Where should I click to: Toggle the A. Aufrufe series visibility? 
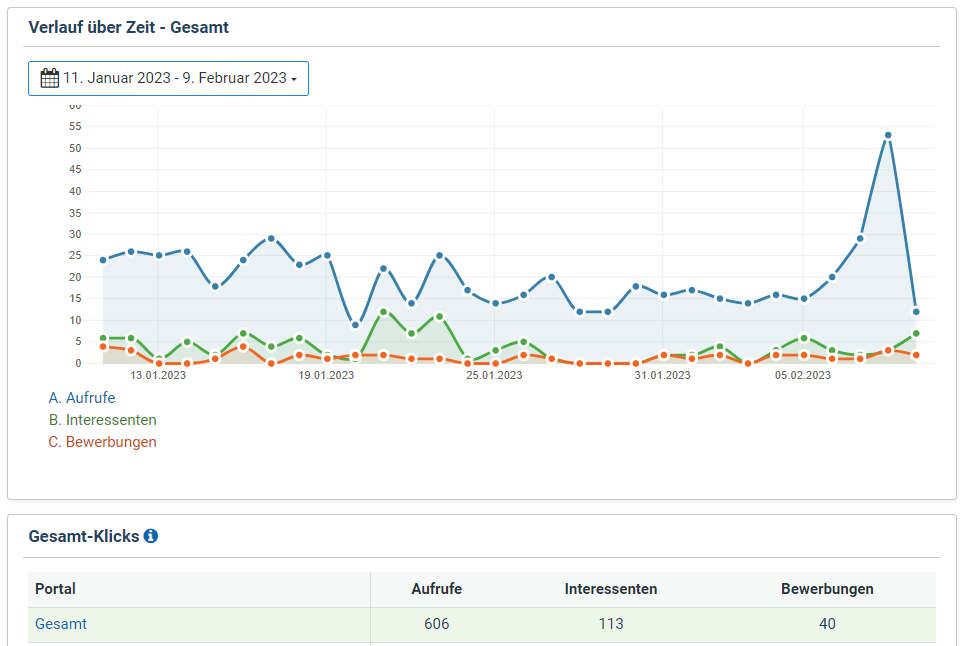pyautogui.click(x=83, y=397)
